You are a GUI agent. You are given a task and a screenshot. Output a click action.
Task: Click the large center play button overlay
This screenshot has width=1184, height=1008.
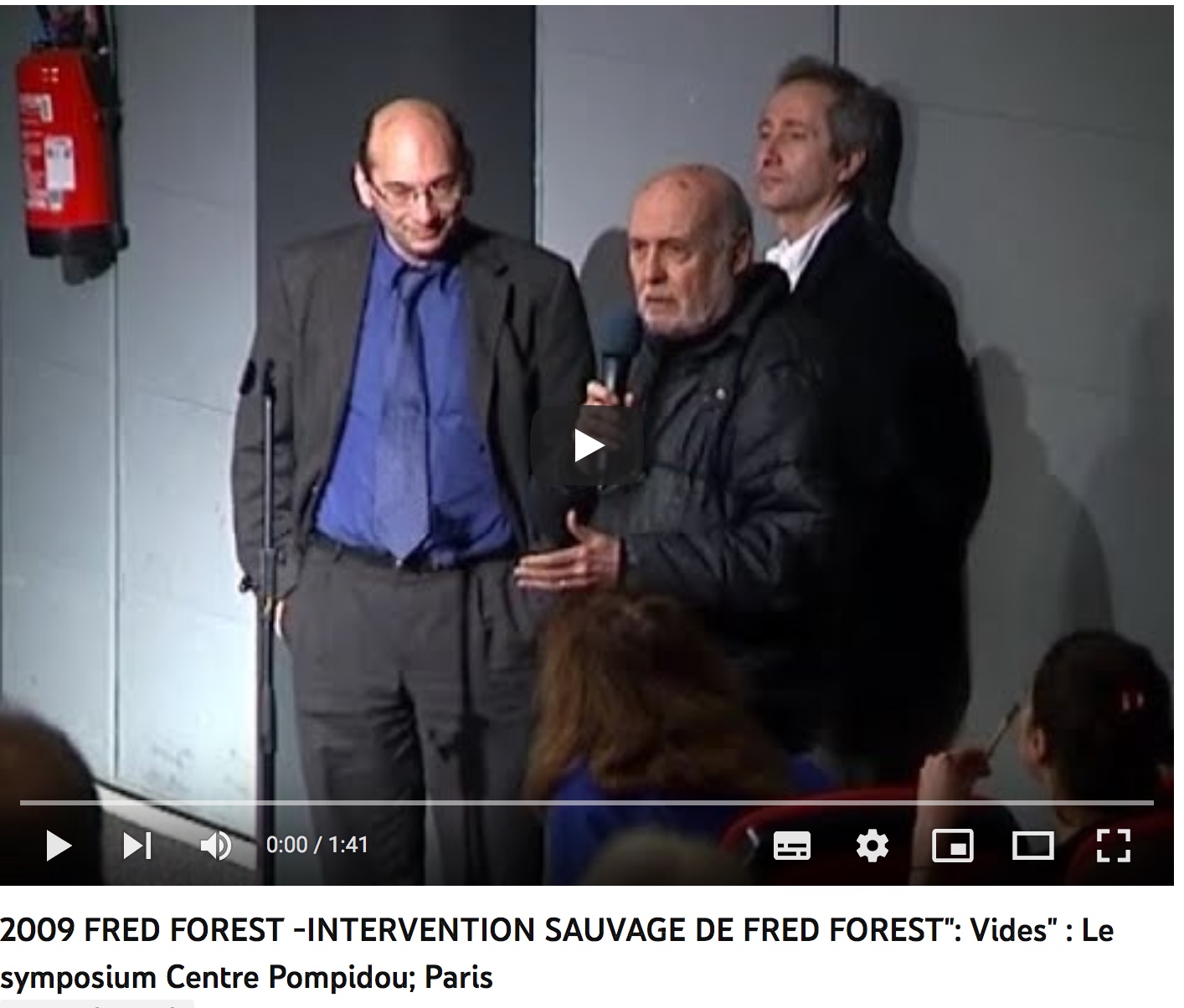587,445
